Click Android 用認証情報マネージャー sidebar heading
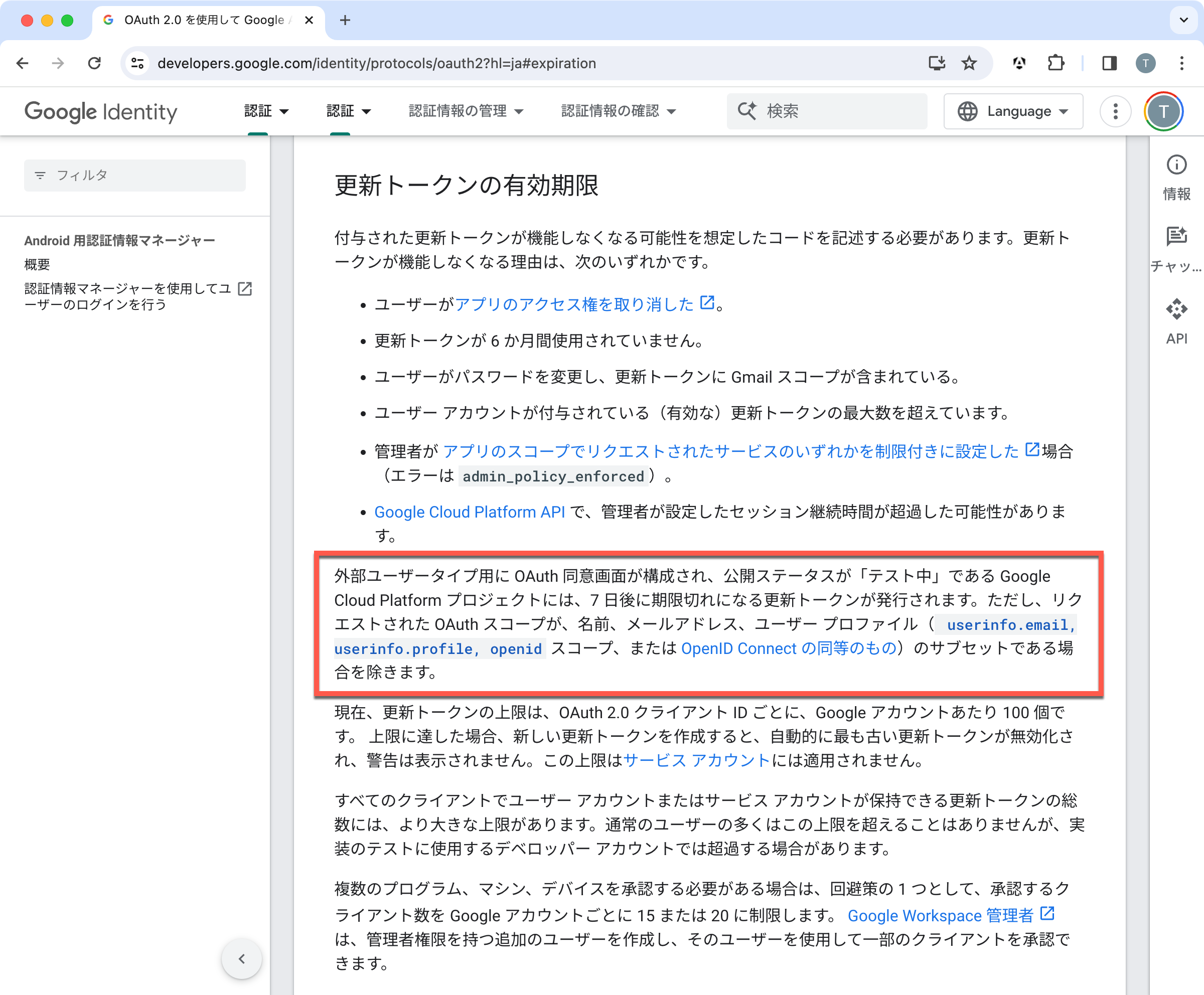This screenshot has height=995, width=1204. point(119,240)
